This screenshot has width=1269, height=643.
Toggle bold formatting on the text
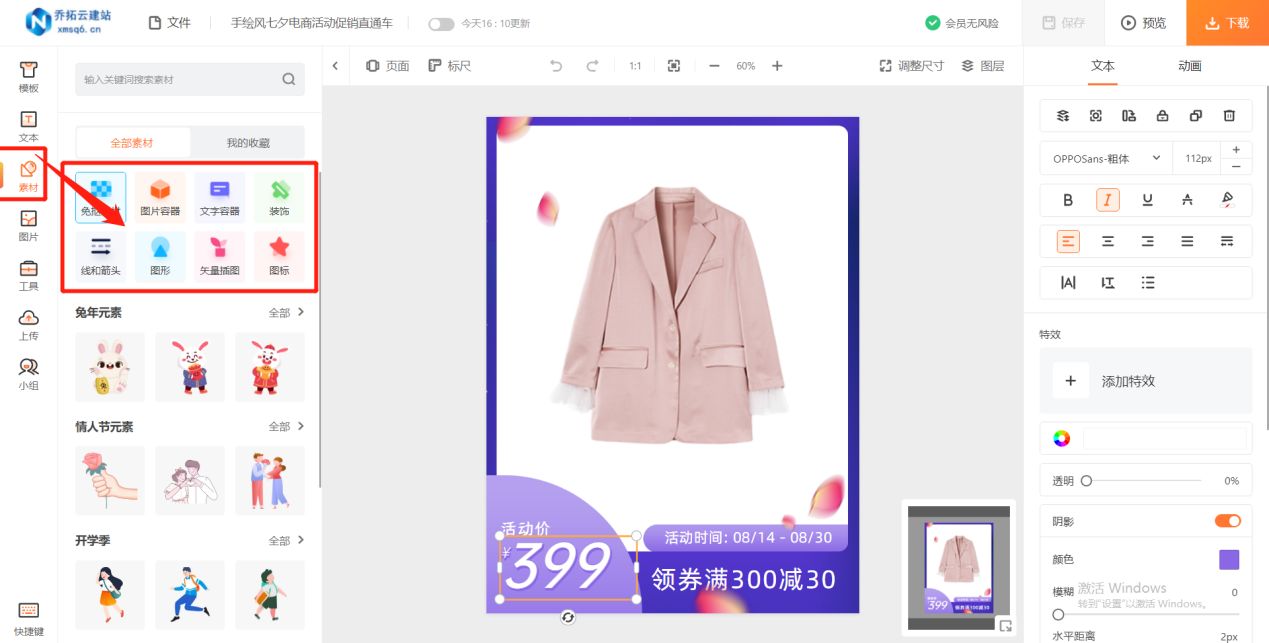1067,200
